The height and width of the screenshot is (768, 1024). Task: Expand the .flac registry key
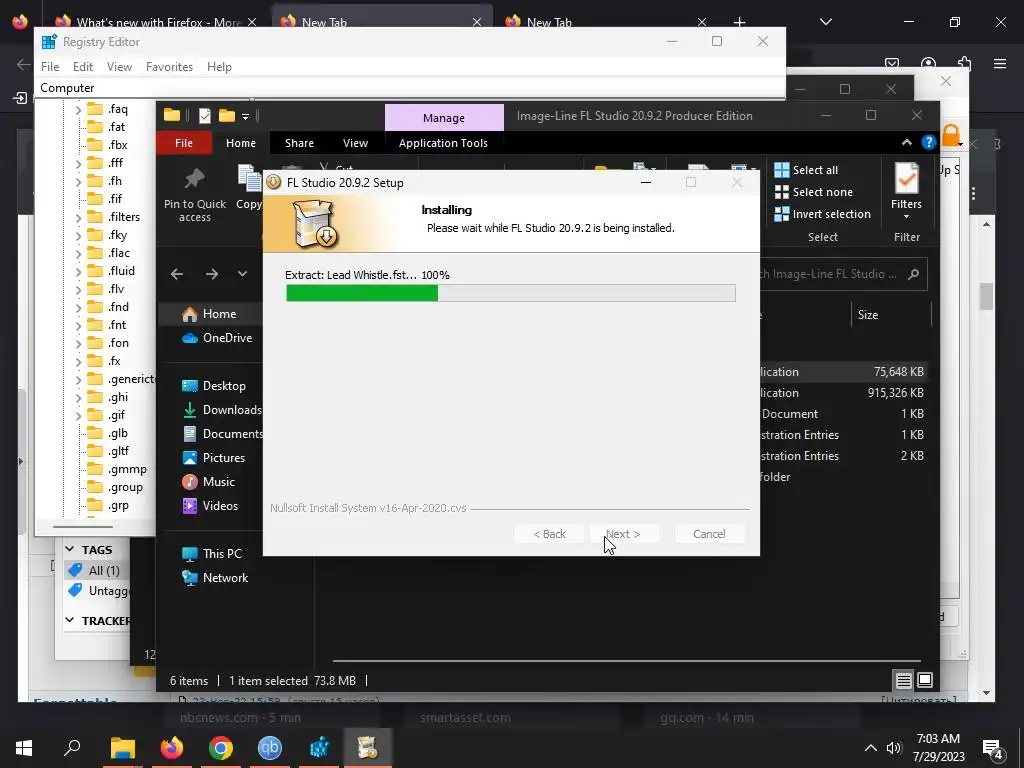point(78,253)
